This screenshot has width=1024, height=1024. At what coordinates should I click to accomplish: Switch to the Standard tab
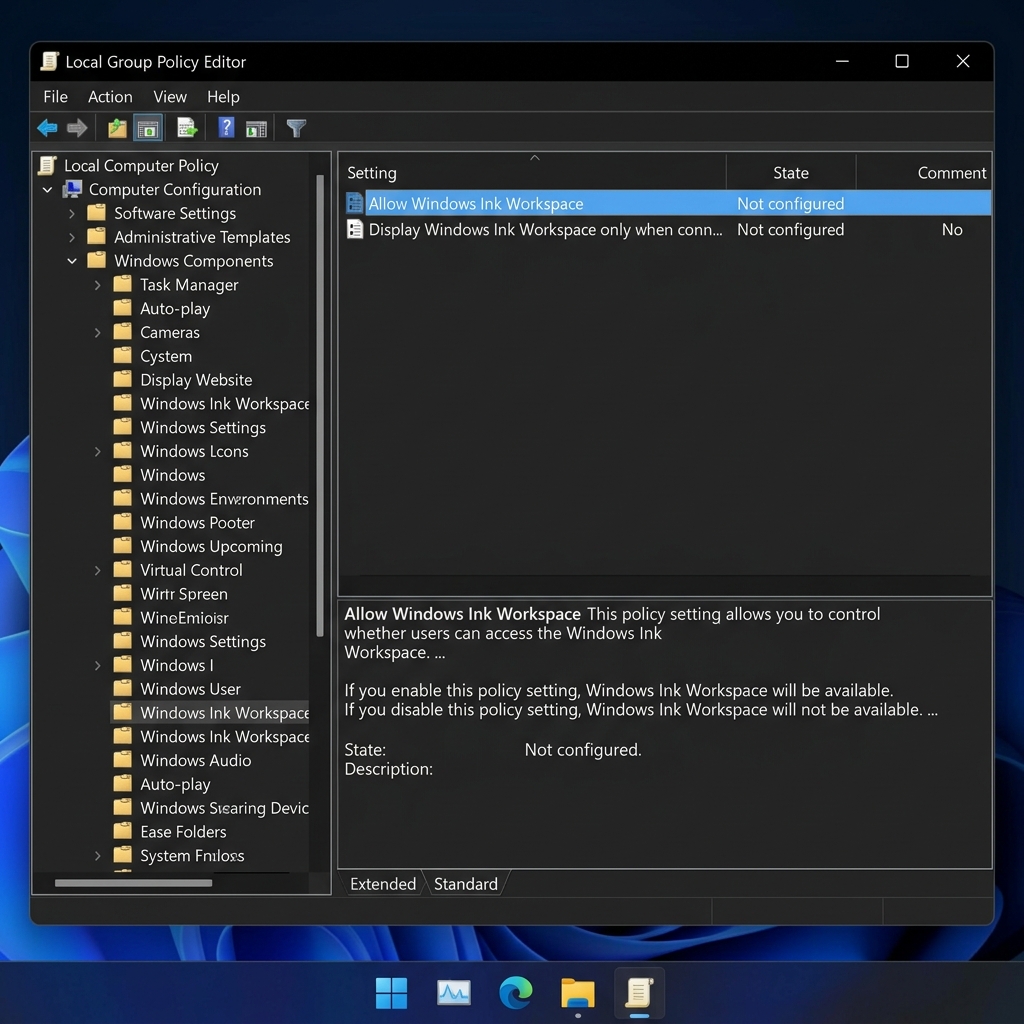466,884
